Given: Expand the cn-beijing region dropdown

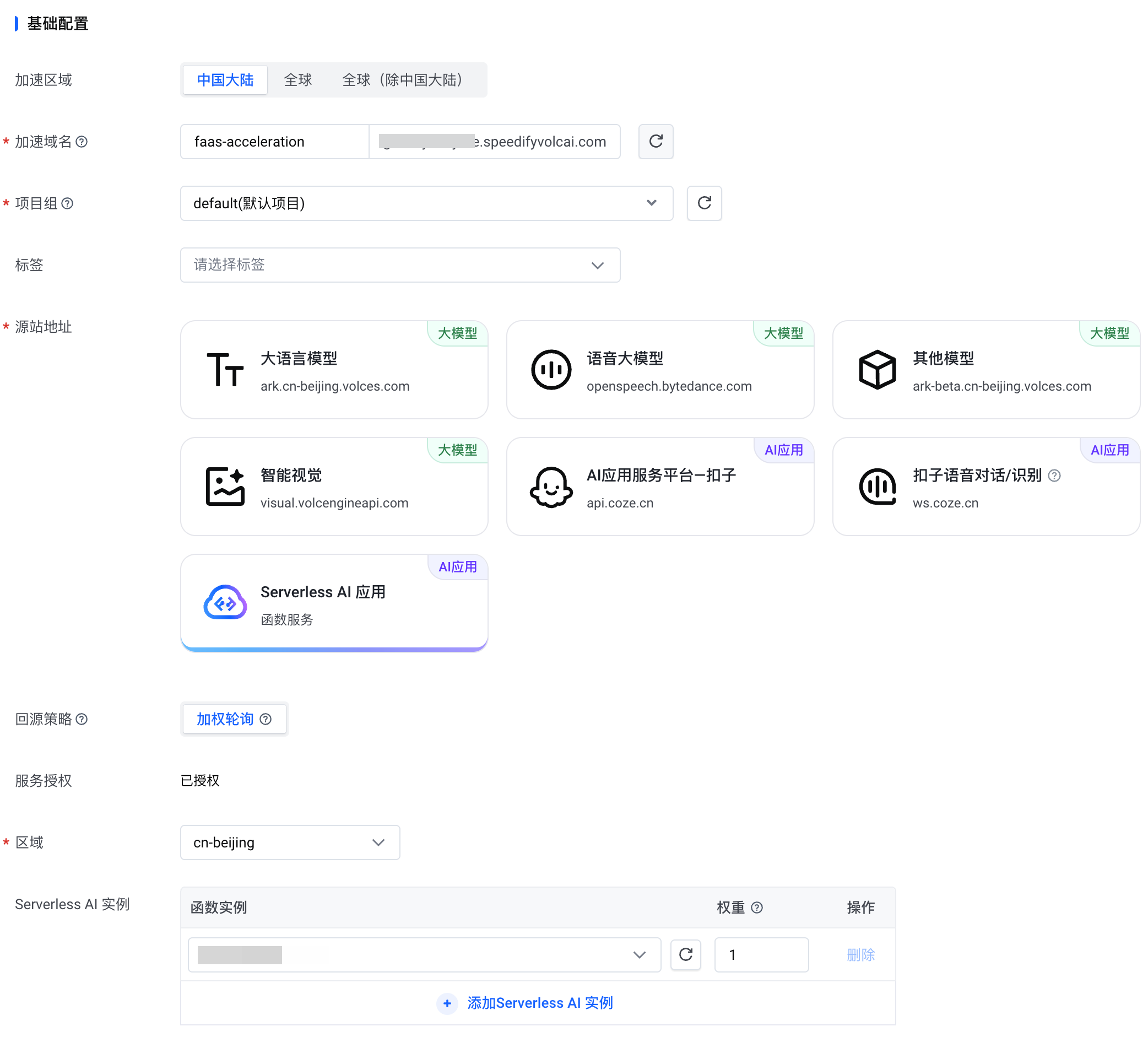Looking at the screenshot, I should (x=290, y=843).
